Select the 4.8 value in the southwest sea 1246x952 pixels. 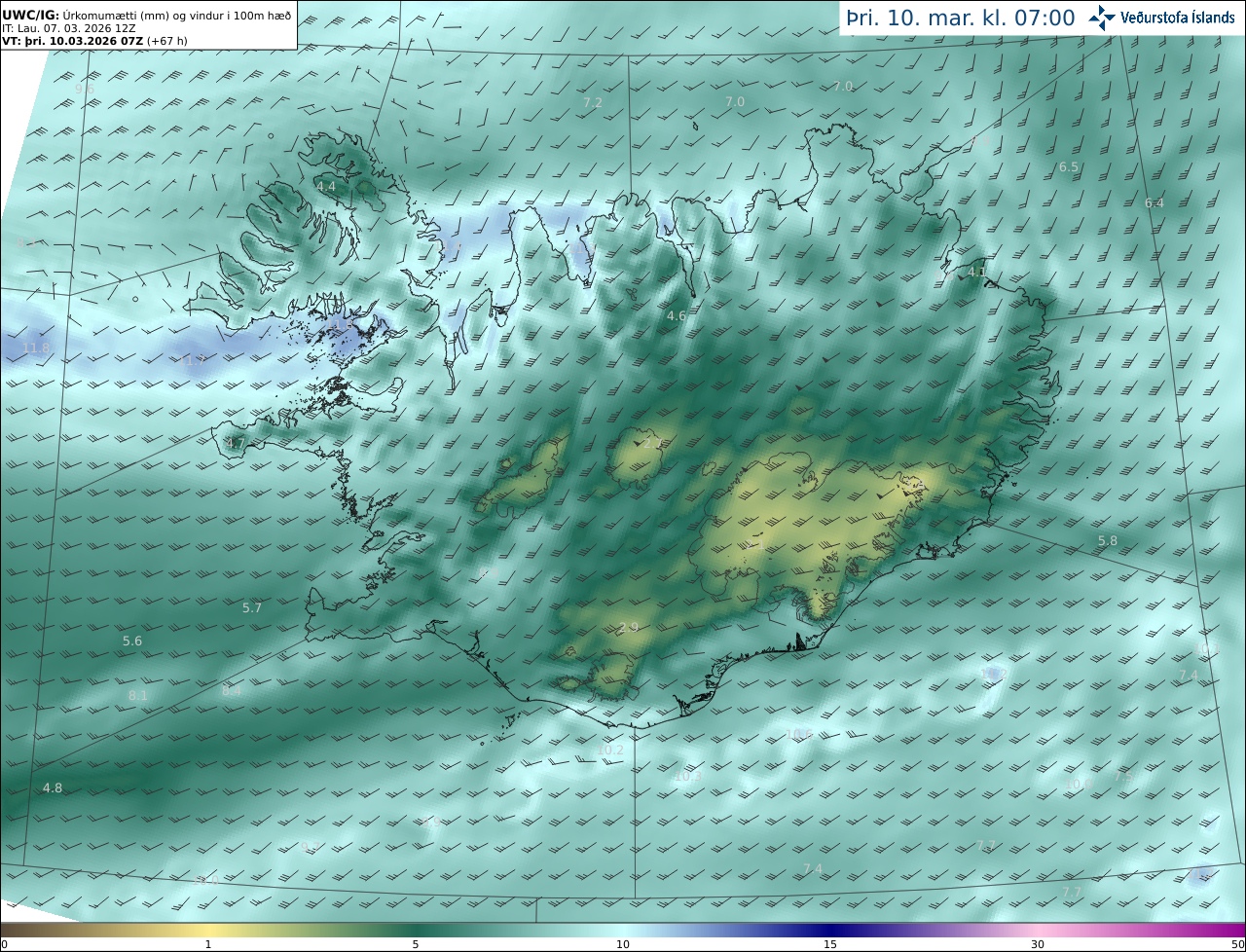click(53, 787)
